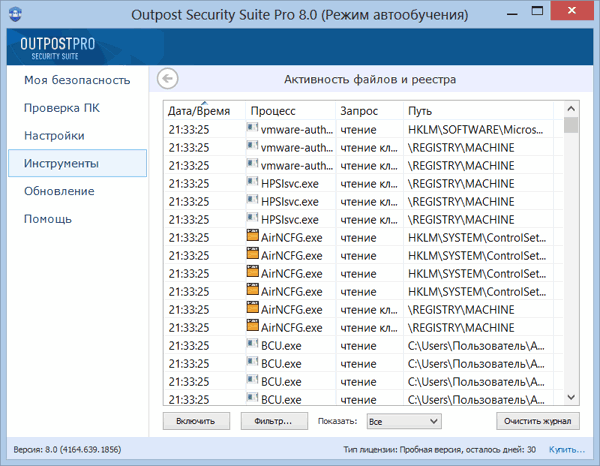Click the first BCU.exe process icon
The image size is (600, 466).
(x=252, y=345)
